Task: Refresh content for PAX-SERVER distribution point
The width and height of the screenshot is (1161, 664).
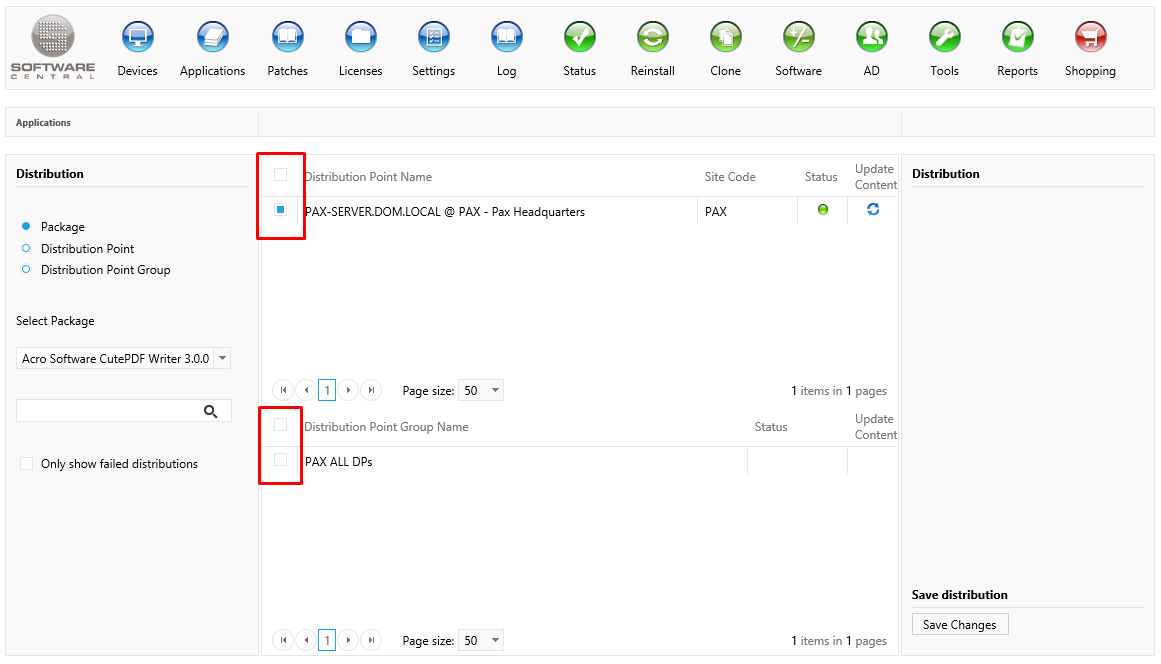Action: [873, 210]
